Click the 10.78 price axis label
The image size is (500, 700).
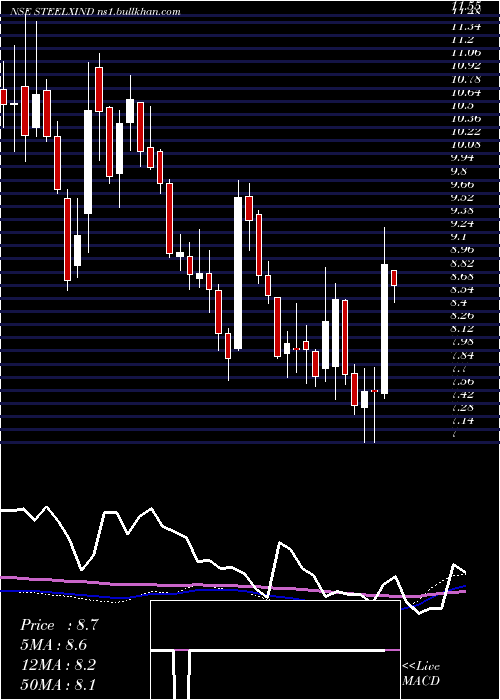coord(466,79)
